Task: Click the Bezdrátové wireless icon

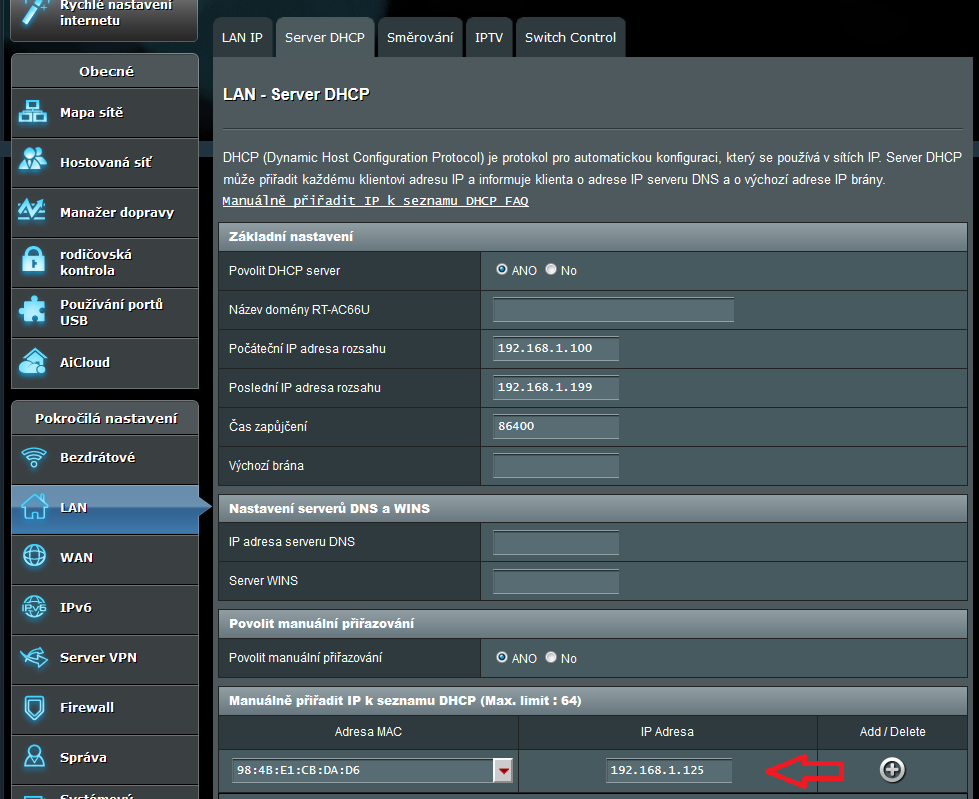Action: tap(35, 458)
